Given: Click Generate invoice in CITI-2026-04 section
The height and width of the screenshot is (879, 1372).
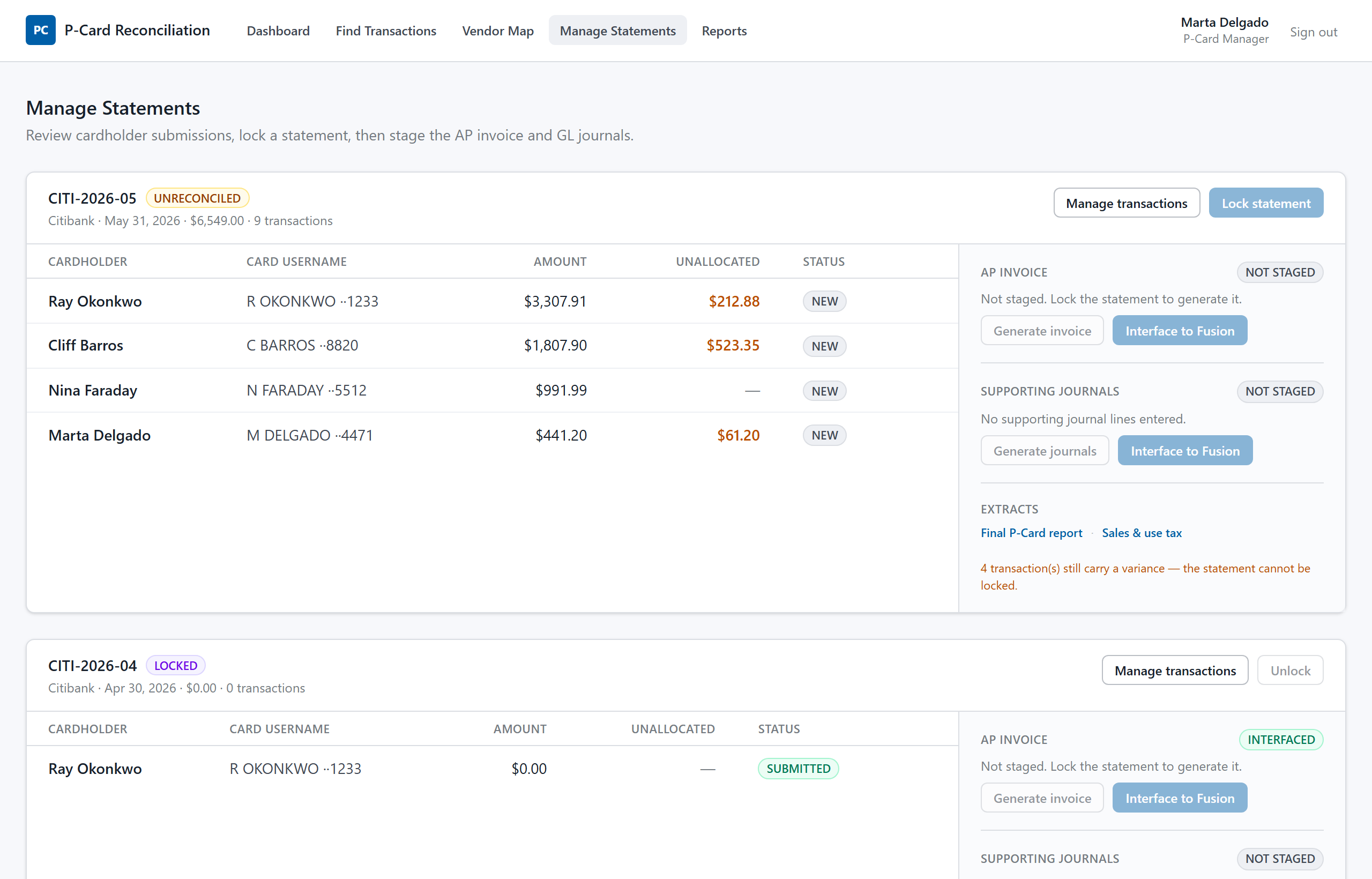Looking at the screenshot, I should pos(1041,798).
